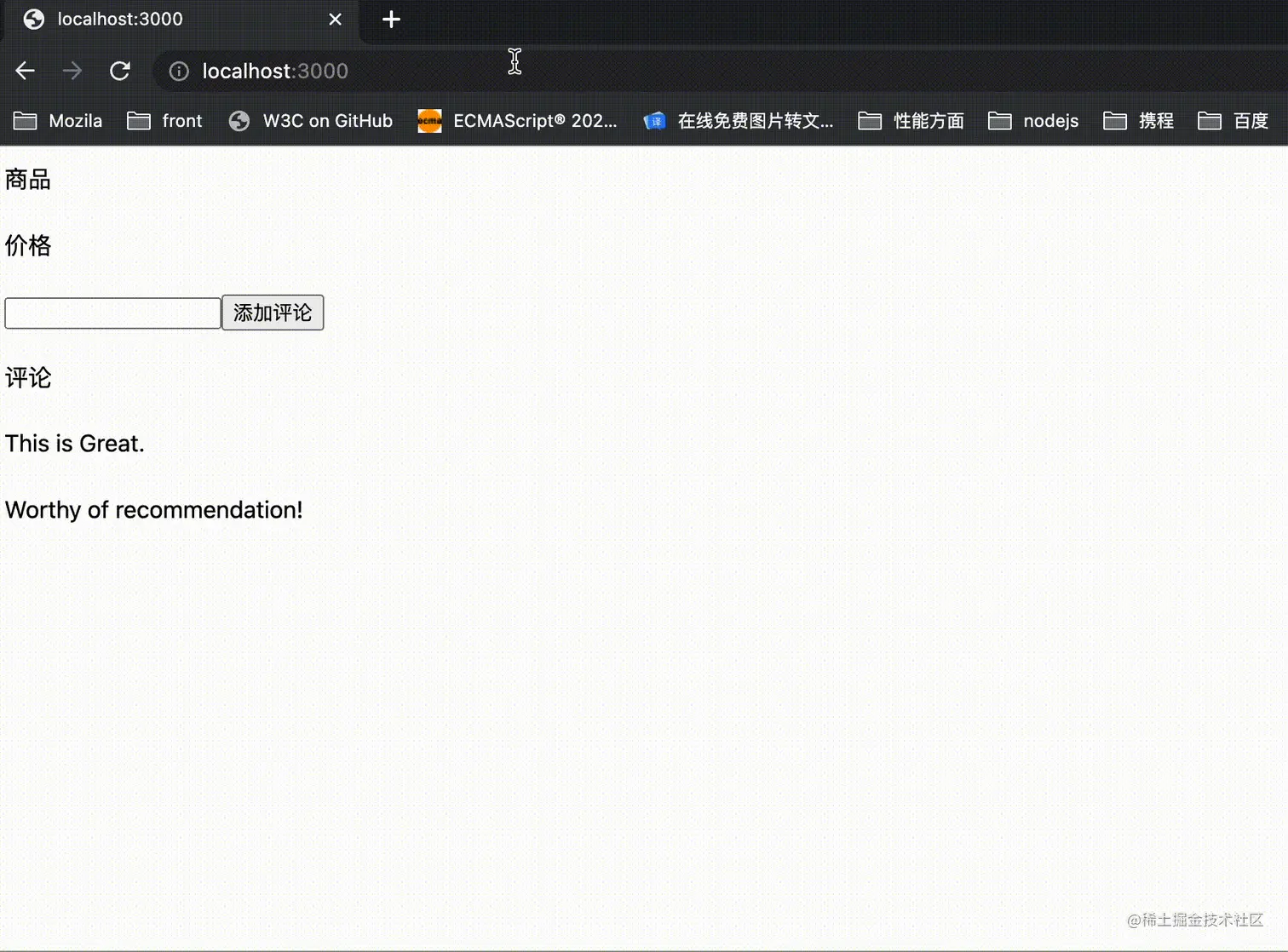Close the localhost:3000 tab

tap(335, 19)
